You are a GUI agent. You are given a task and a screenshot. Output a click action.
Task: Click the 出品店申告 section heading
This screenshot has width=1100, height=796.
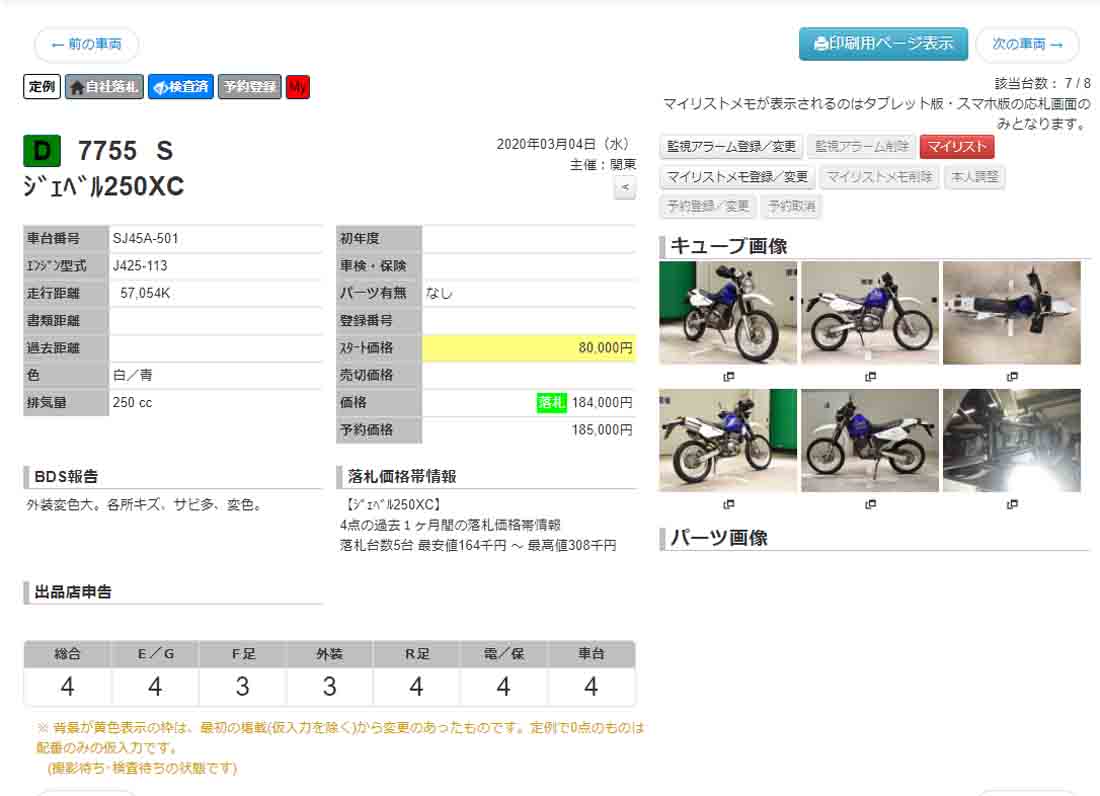coord(73,592)
